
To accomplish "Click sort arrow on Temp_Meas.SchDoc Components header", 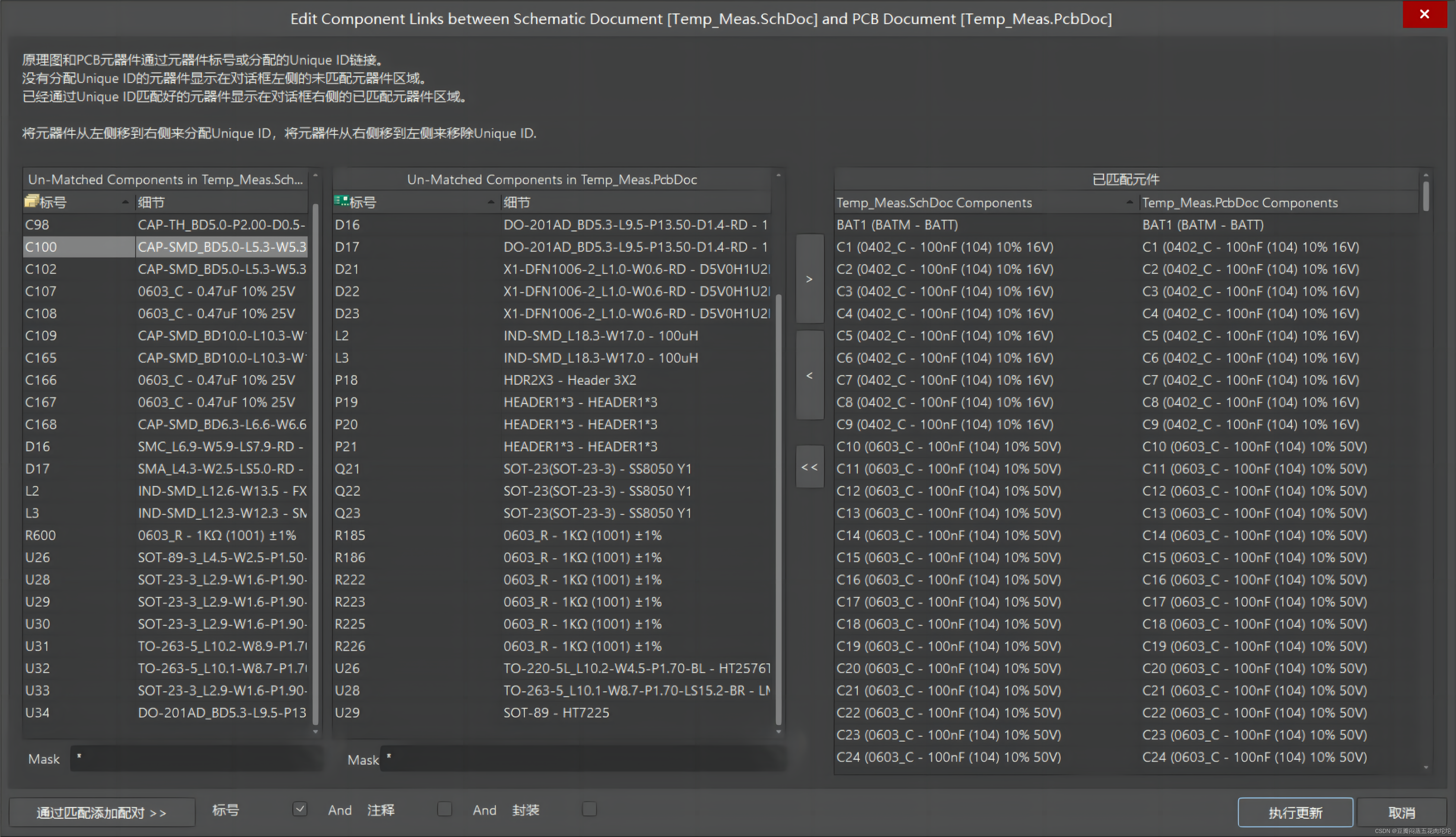I will [1129, 202].
